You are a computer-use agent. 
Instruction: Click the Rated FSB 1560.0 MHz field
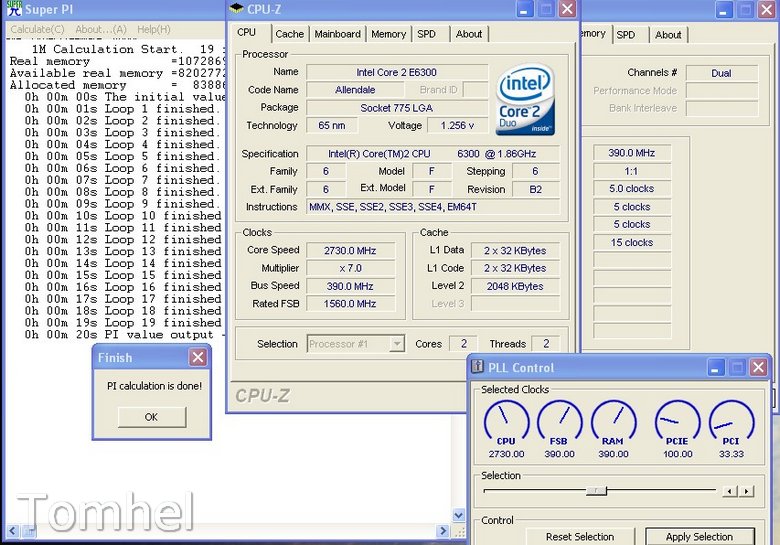click(x=350, y=304)
